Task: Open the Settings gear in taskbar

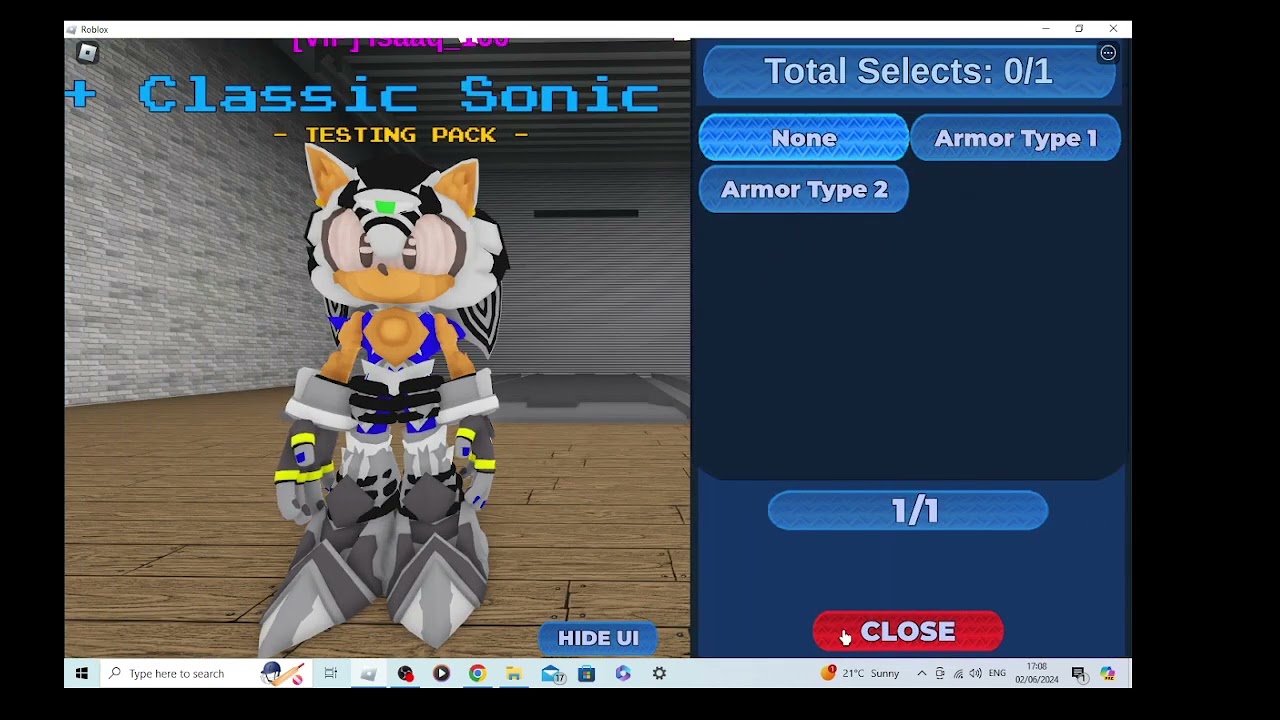Action: [660, 674]
